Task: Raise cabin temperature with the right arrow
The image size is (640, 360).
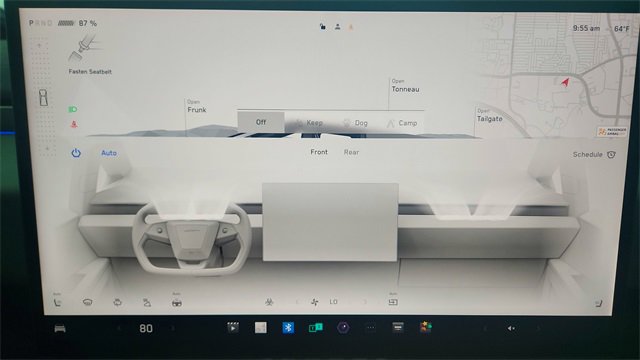Action: tap(173, 328)
